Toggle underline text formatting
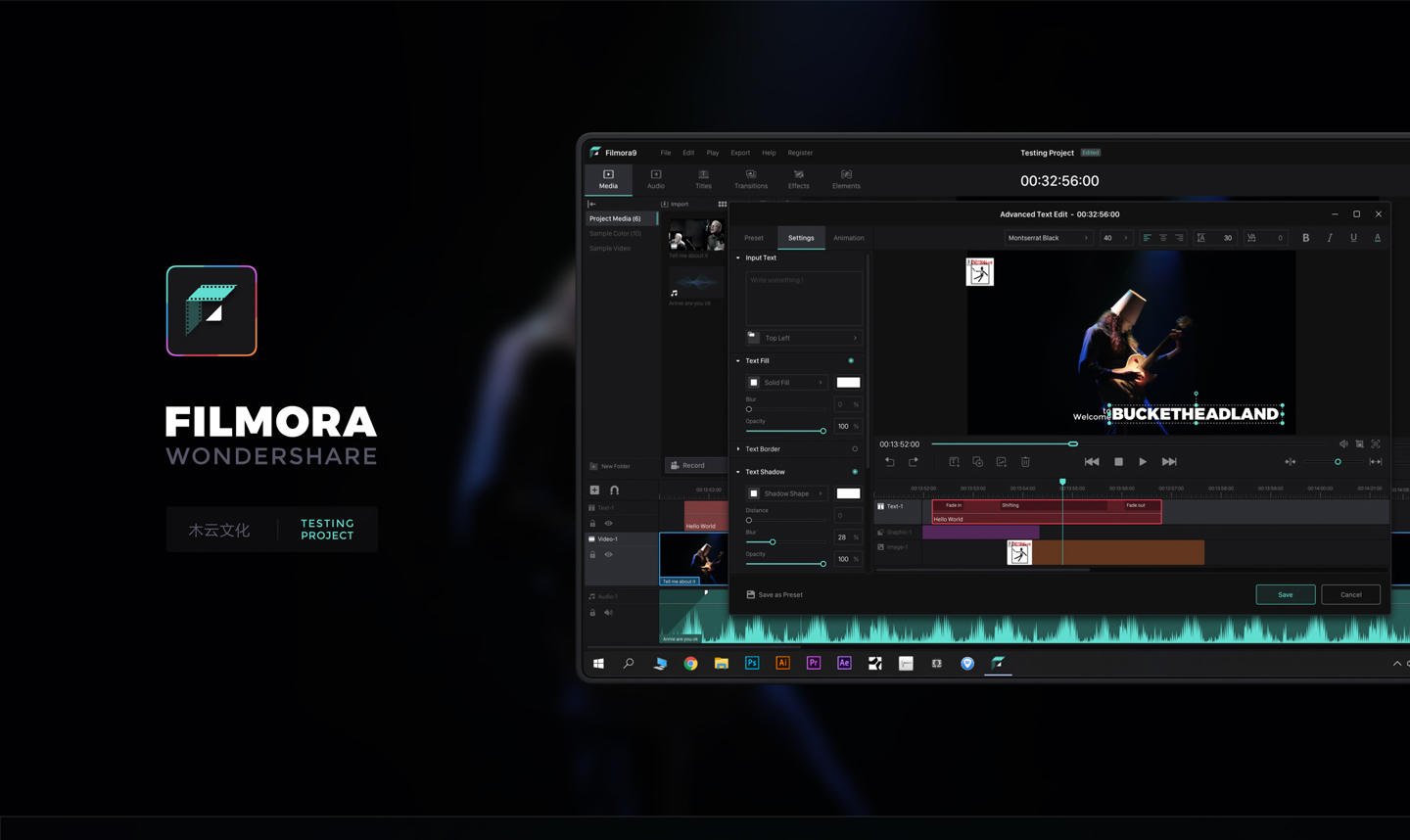 pyautogui.click(x=1353, y=238)
